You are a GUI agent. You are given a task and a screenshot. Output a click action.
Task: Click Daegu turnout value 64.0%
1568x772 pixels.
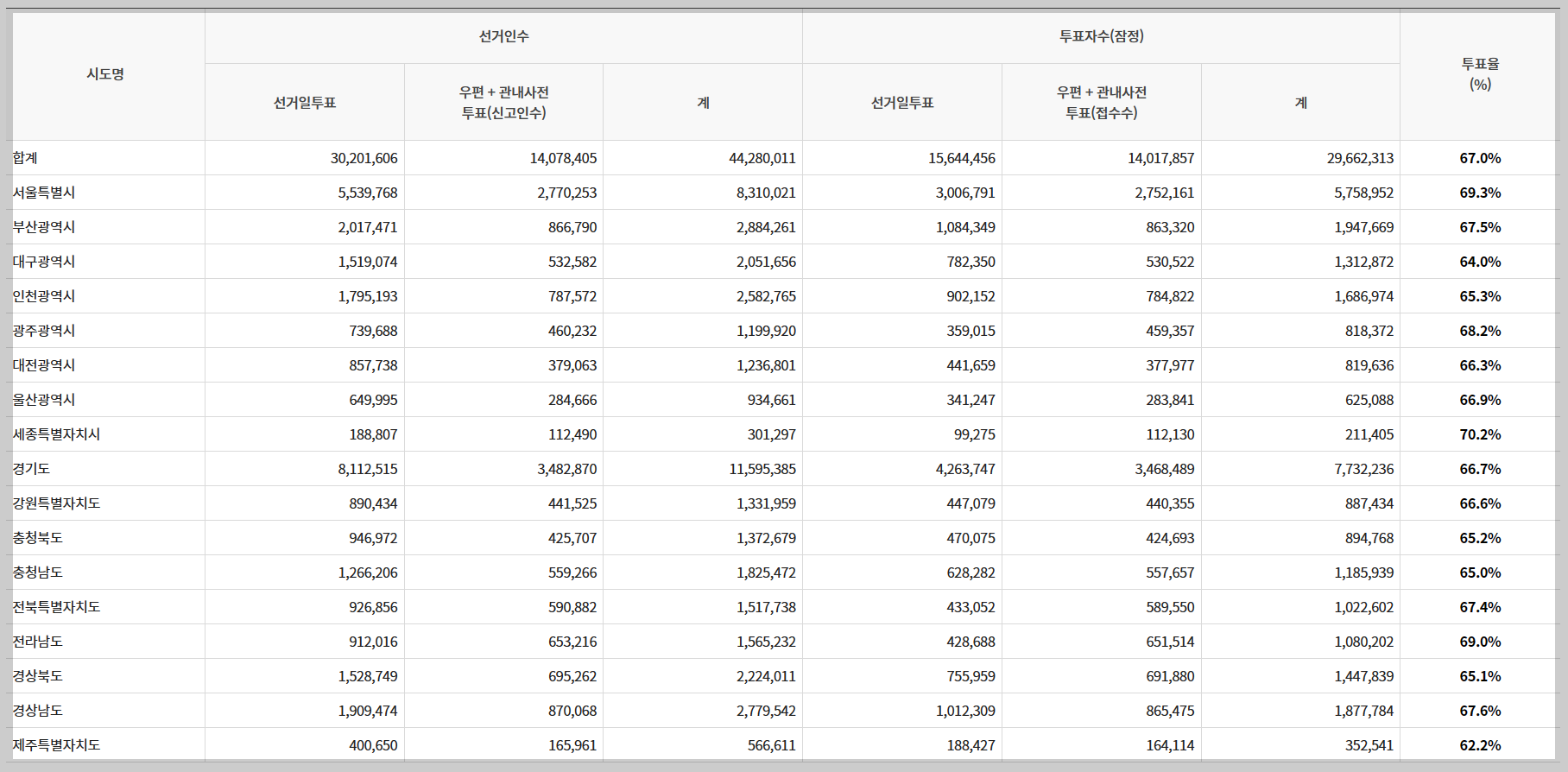1480,262
